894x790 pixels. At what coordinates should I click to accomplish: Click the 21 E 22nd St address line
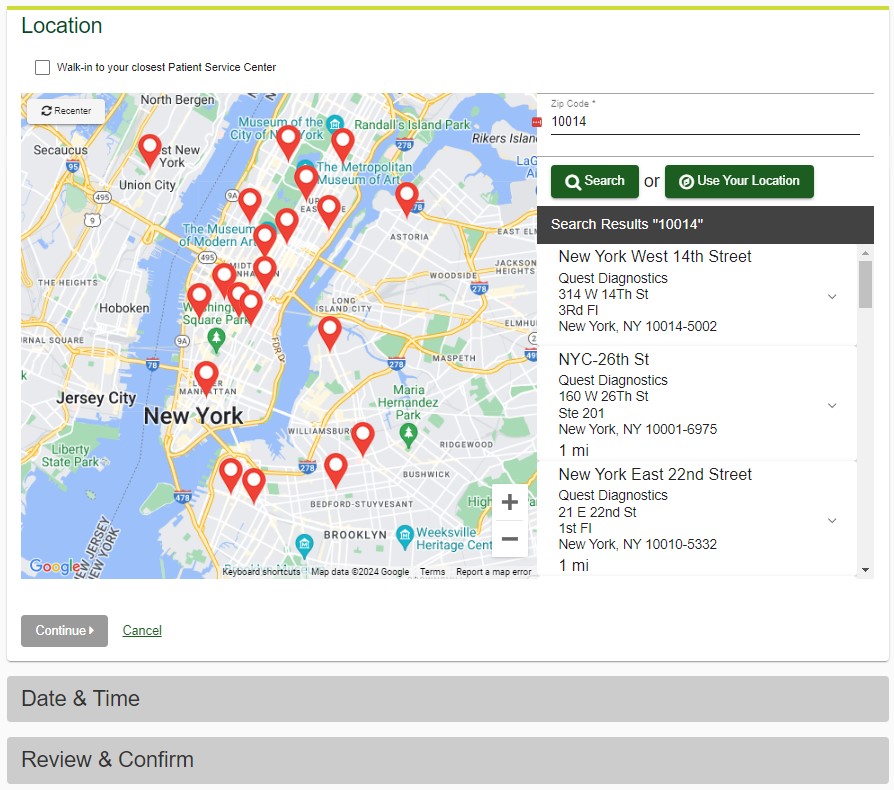(x=597, y=512)
